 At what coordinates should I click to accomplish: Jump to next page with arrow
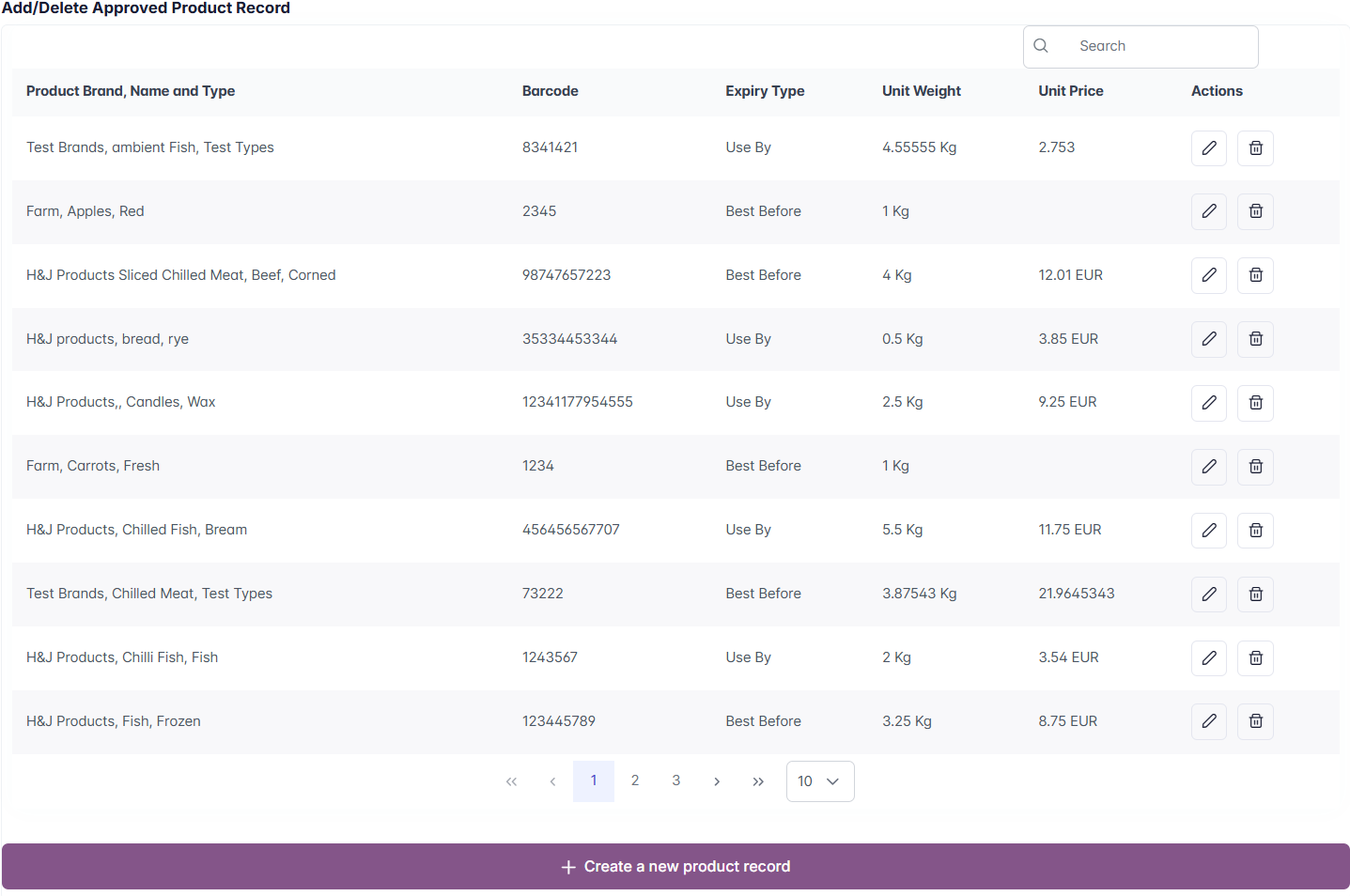(x=717, y=781)
